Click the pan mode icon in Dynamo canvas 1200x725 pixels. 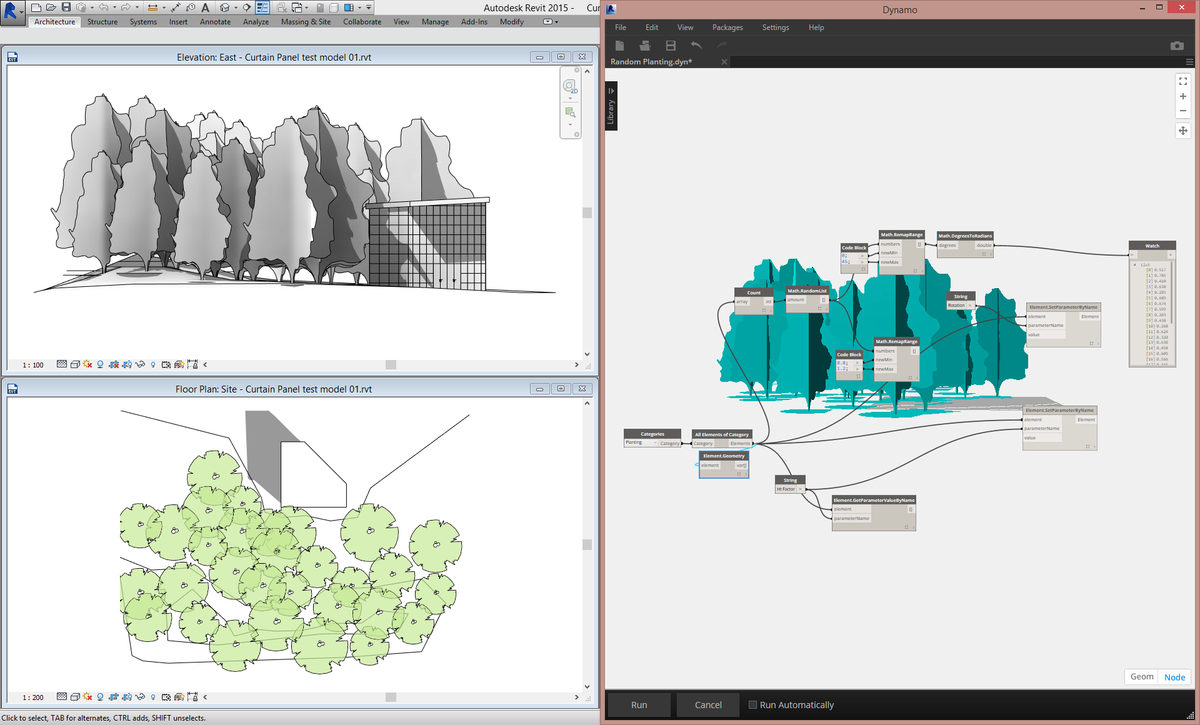tap(1183, 131)
